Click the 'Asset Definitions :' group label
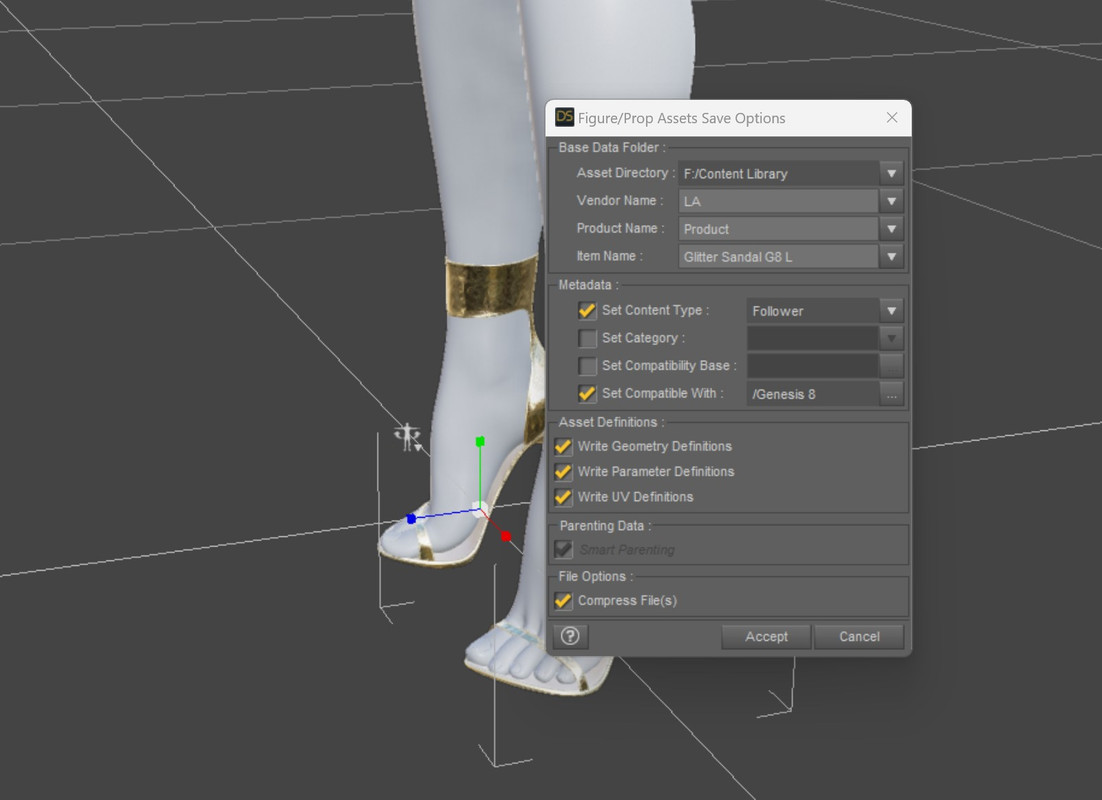Screen dimensions: 1102x800 (x=611, y=422)
